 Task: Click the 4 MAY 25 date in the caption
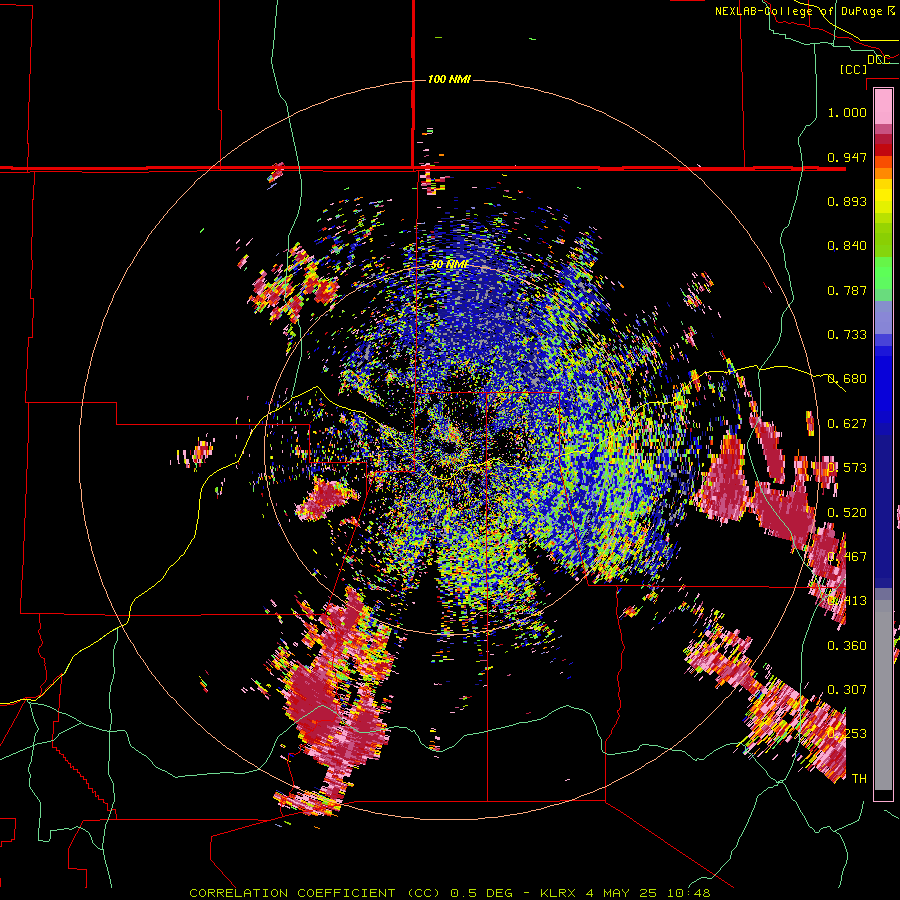[x=622, y=893]
